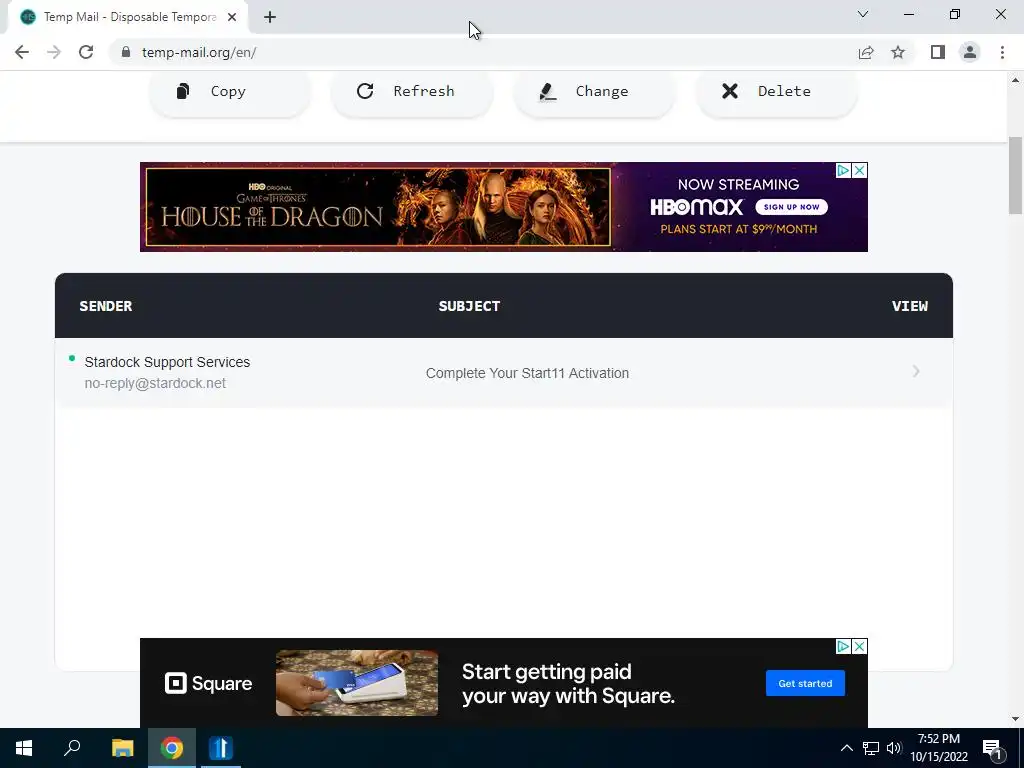Reload the page with browser reload icon

[86, 52]
